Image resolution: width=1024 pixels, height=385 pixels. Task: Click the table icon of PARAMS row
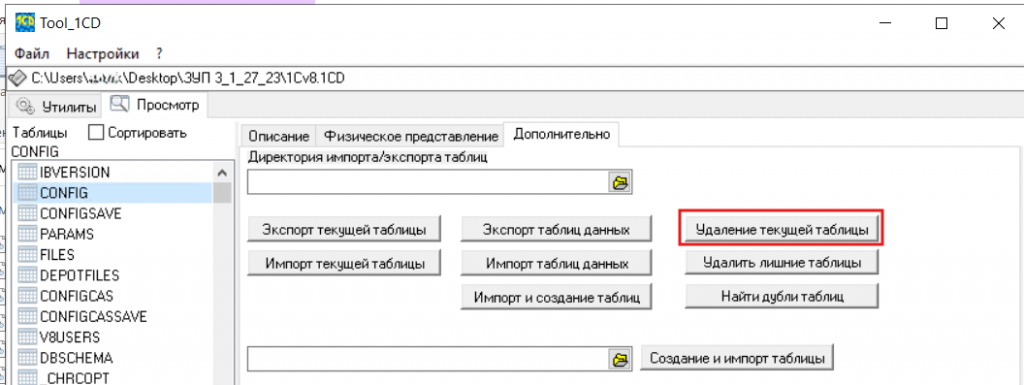[x=27, y=234]
